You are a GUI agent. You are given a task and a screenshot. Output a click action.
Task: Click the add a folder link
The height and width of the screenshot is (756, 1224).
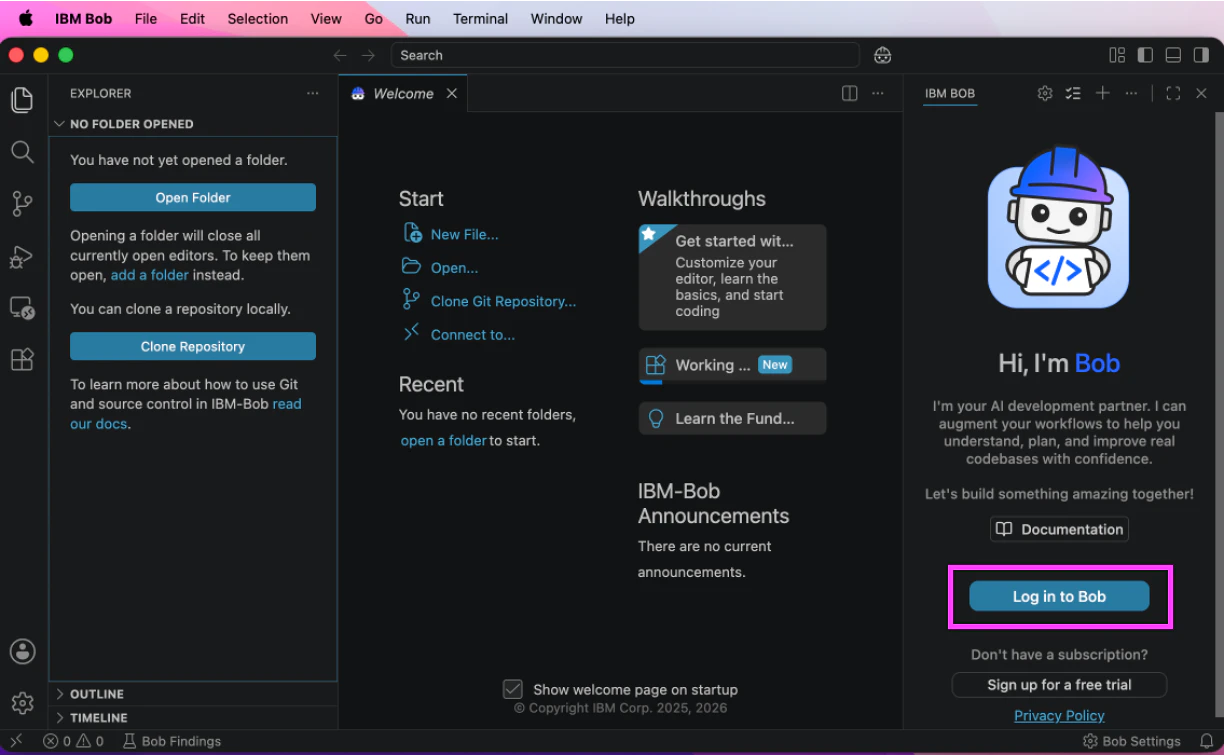tap(149, 275)
